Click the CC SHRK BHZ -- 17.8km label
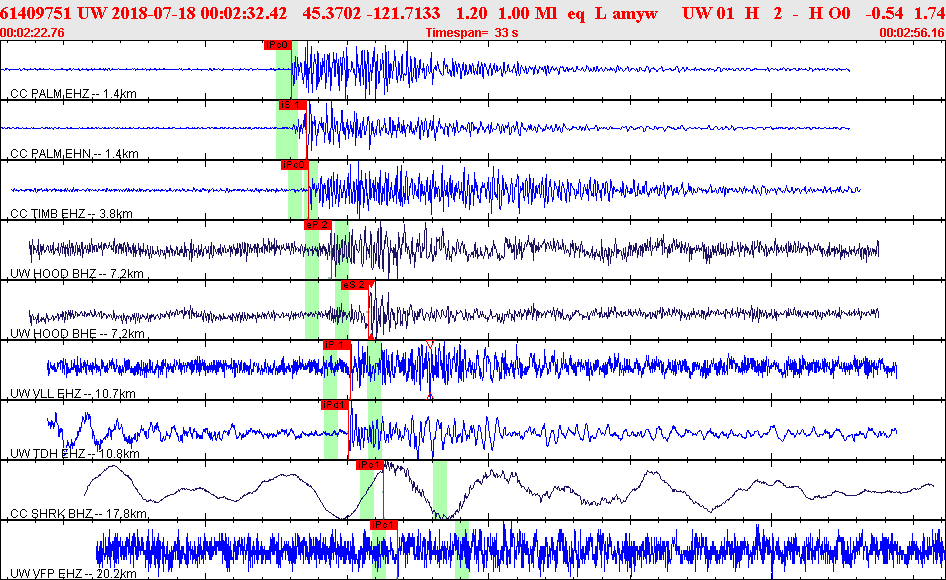Image resolution: width=946 pixels, height=580 pixels. pos(78,514)
